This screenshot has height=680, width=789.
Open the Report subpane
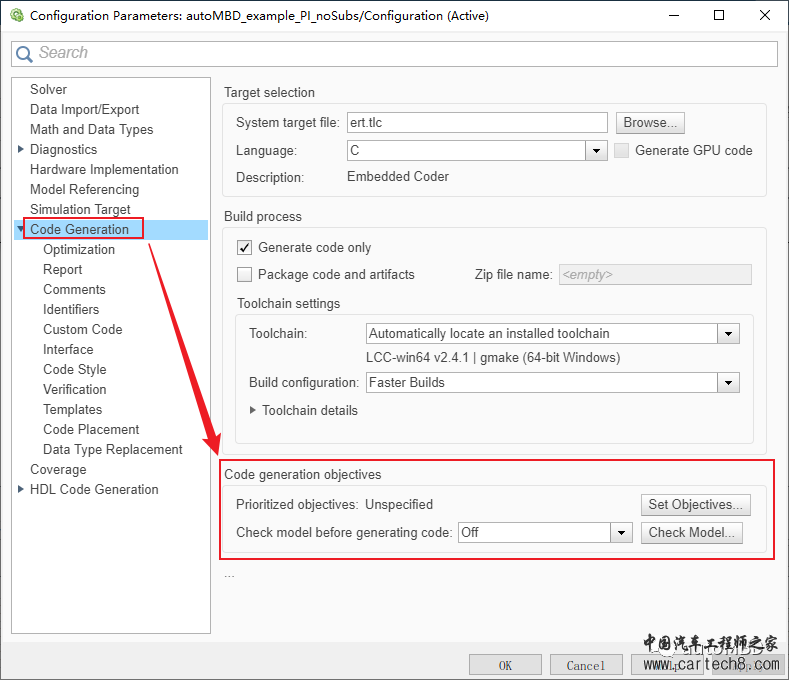click(62, 270)
